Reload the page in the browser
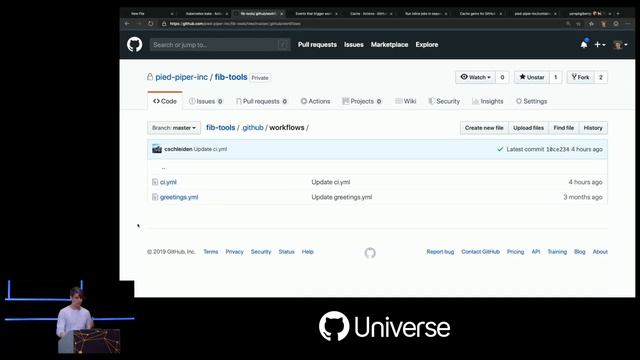 pyautogui.click(x=151, y=24)
